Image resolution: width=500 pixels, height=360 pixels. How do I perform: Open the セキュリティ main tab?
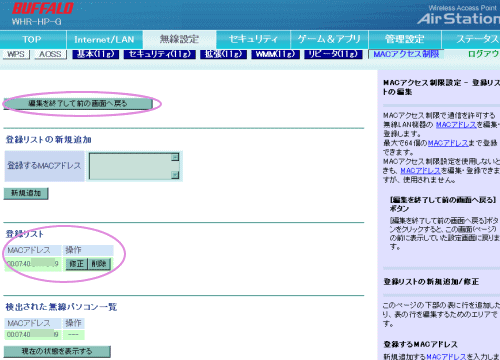(x=253, y=40)
